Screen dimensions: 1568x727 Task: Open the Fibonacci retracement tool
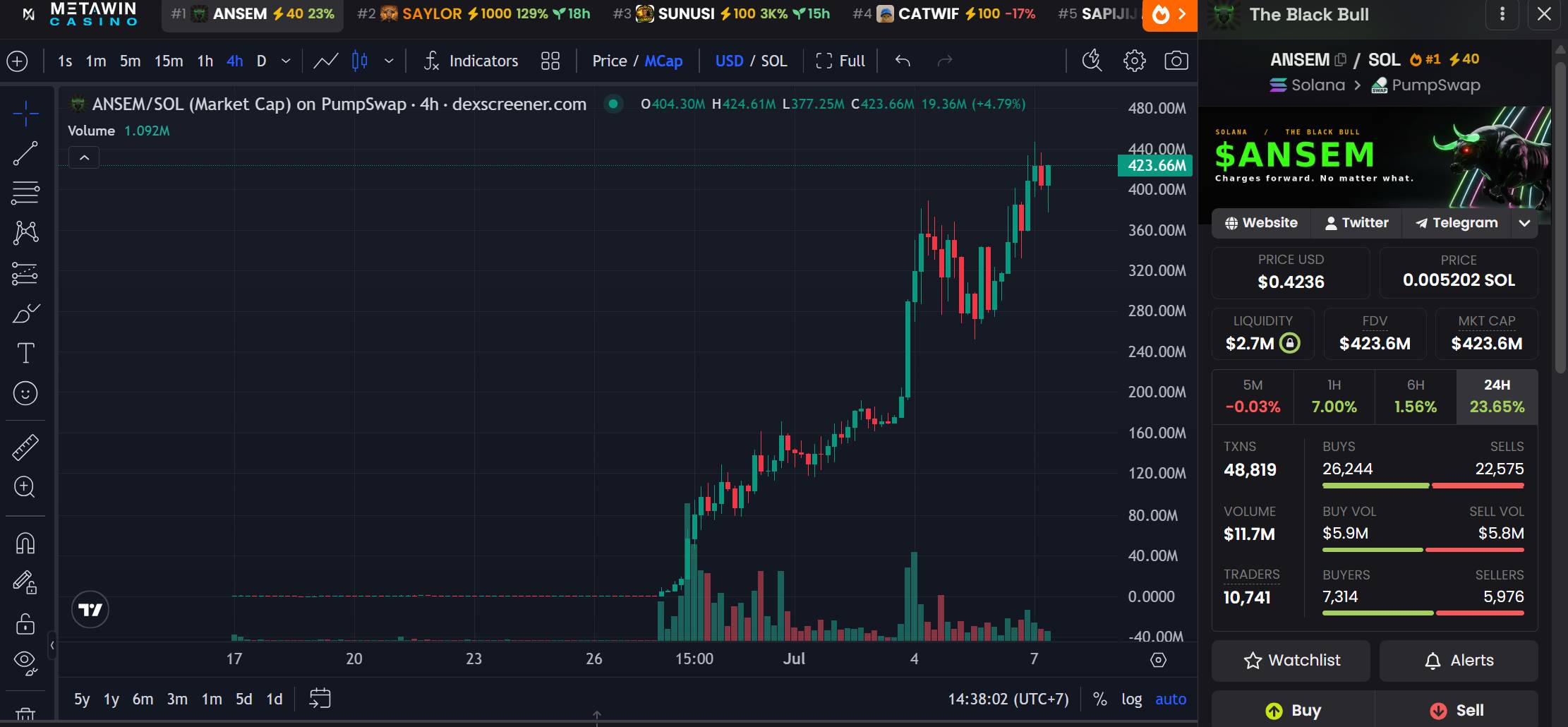click(x=25, y=193)
